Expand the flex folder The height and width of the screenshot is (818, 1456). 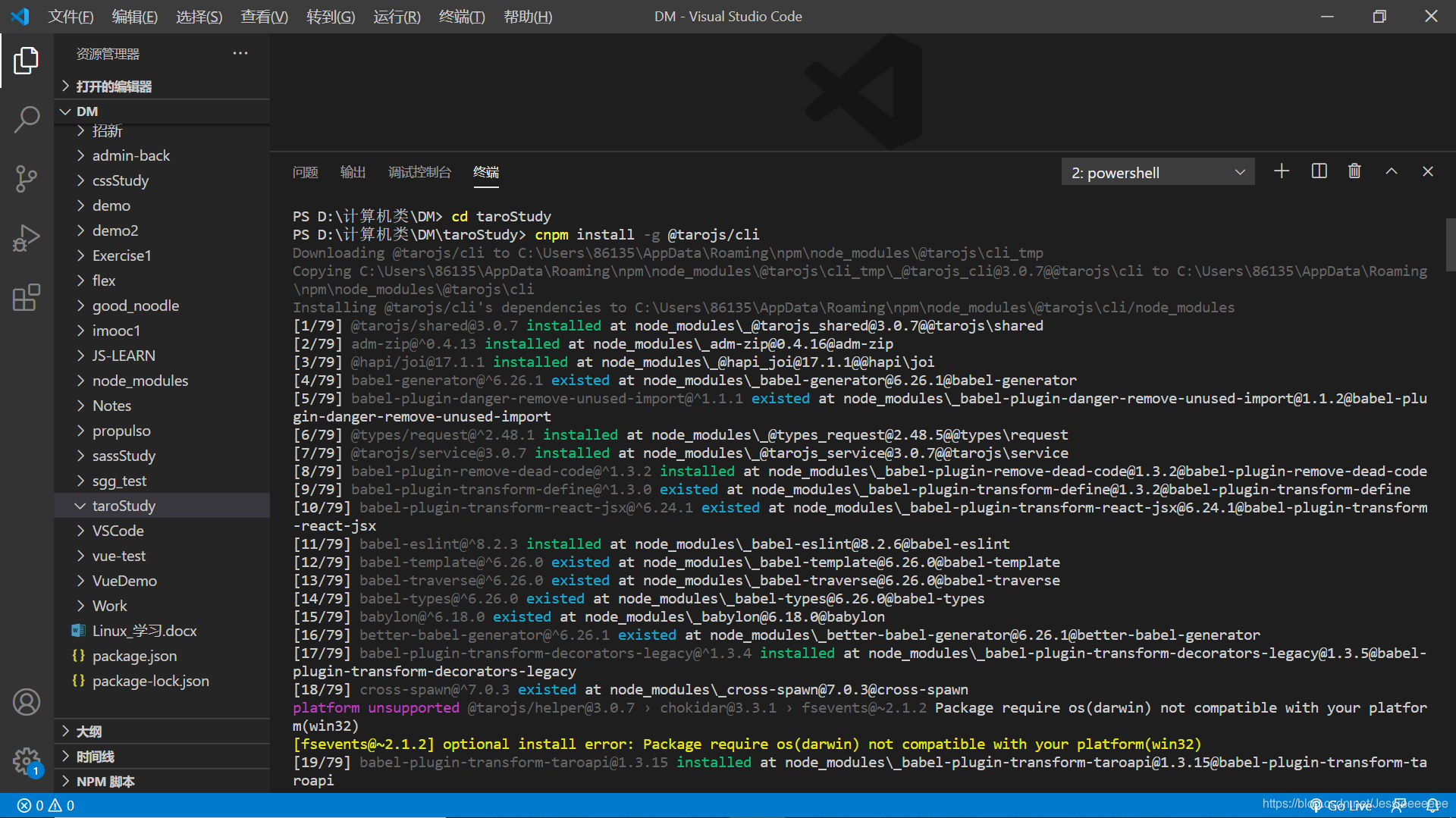(162, 281)
